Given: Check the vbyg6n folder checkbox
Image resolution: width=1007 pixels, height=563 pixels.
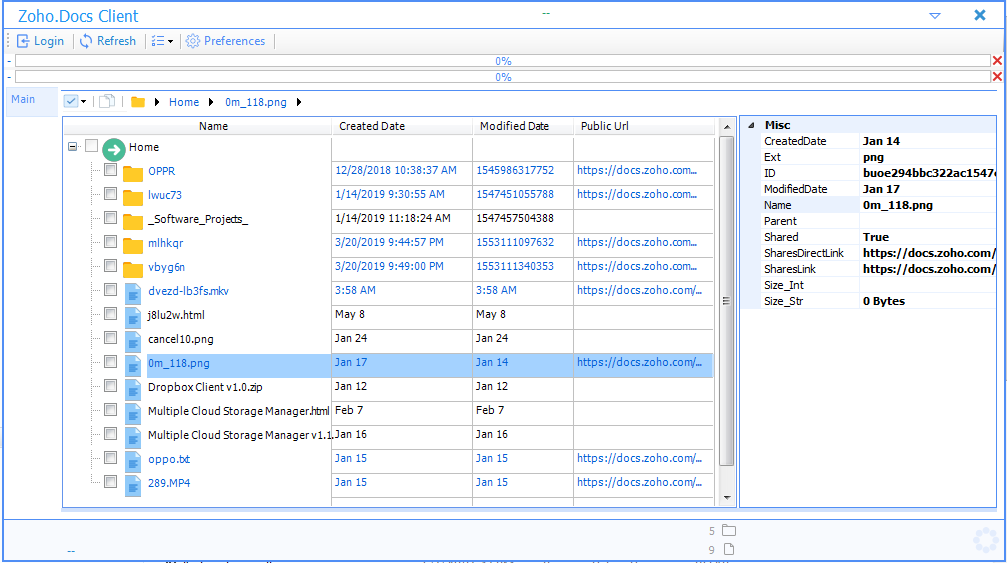Looking at the screenshot, I should (x=110, y=266).
